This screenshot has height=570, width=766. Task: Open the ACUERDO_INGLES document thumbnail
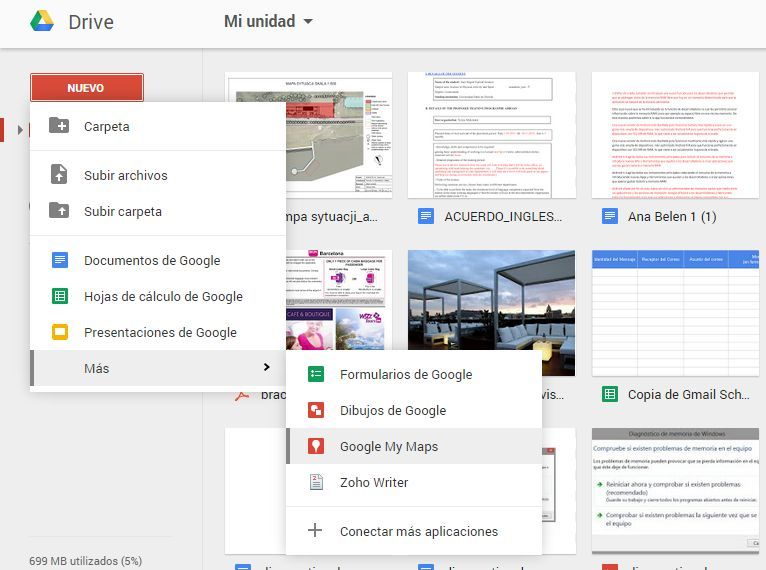pos(492,135)
